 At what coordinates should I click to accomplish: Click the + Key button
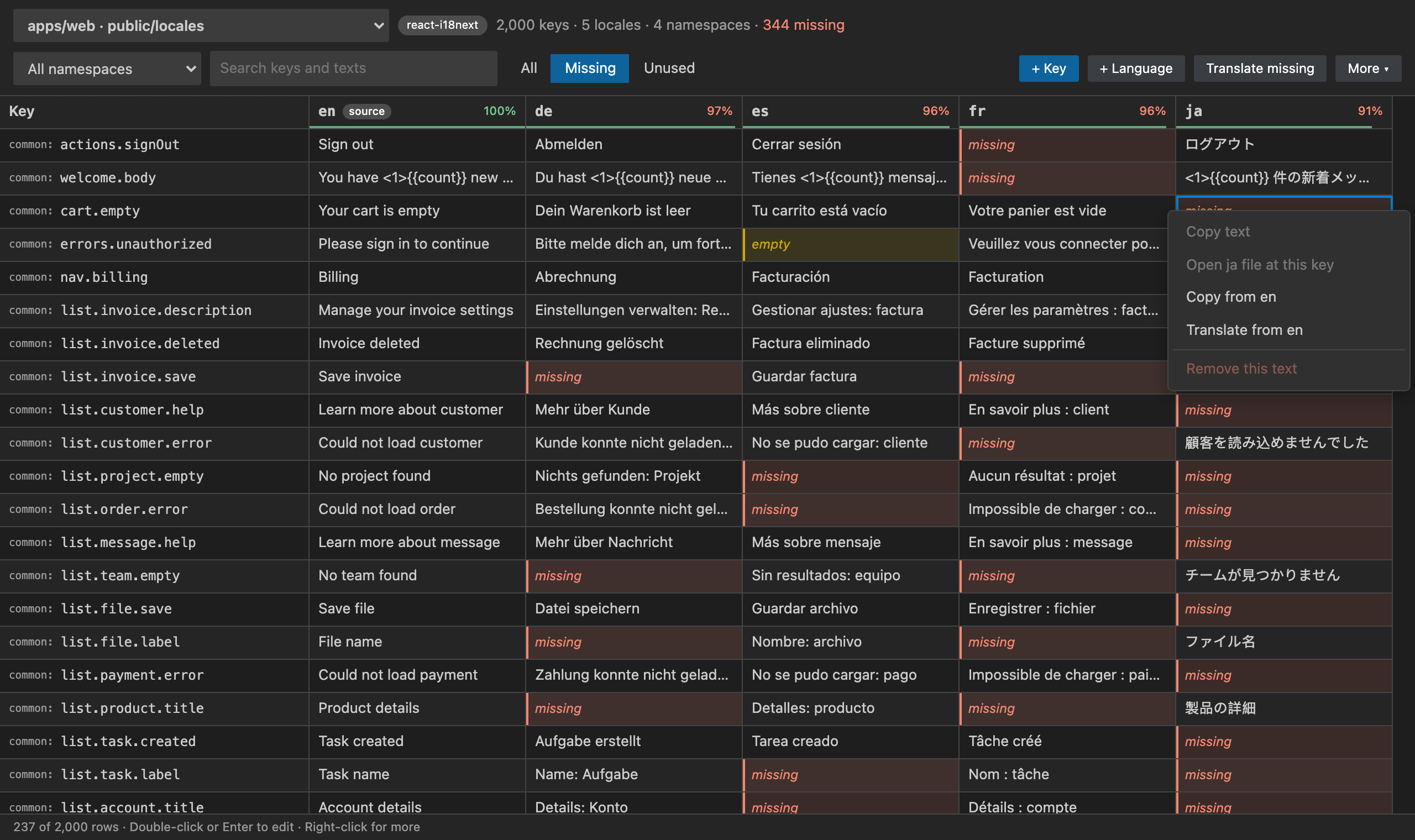coord(1048,69)
